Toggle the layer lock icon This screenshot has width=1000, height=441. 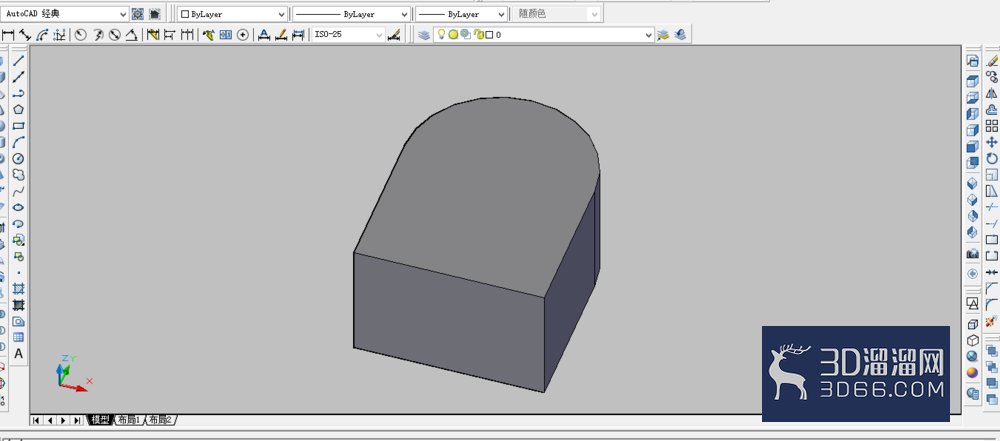coord(478,35)
